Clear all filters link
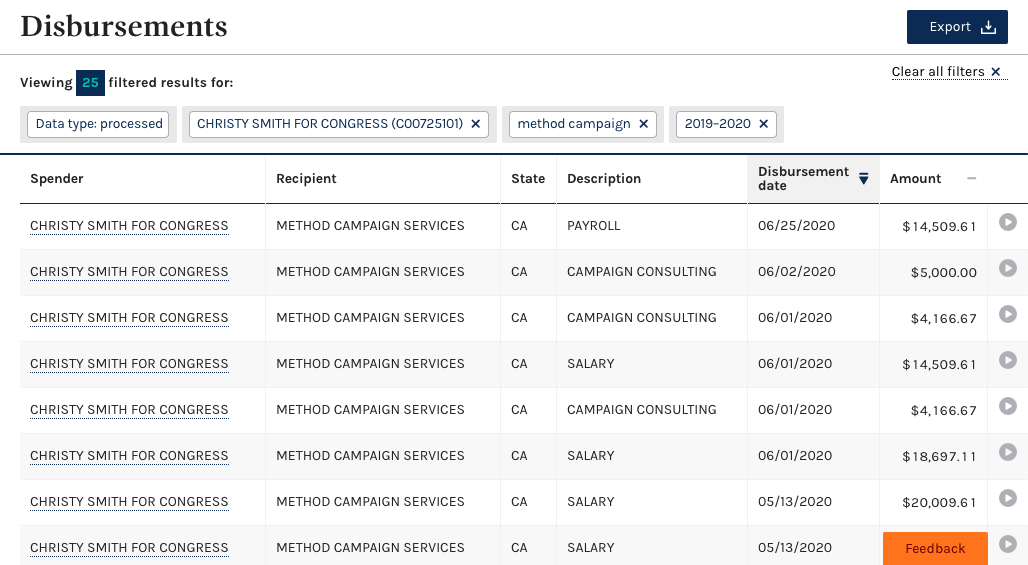The height and width of the screenshot is (565, 1028). click(948, 72)
